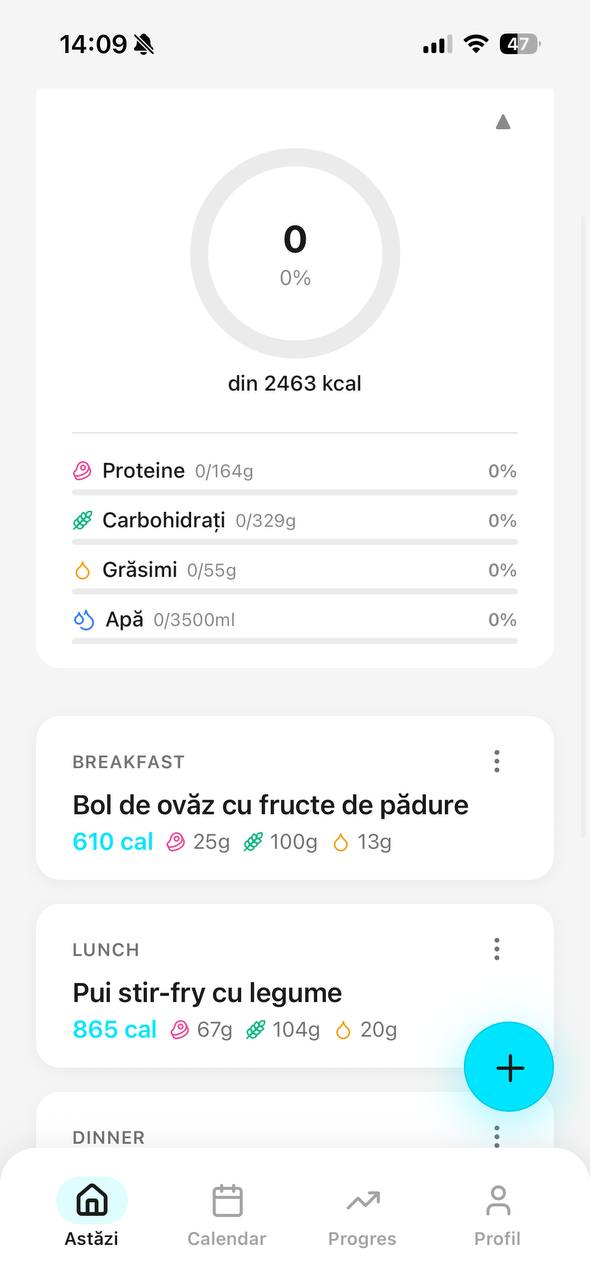Open the three-dot menu for Breakfast
The width and height of the screenshot is (590, 1280).
pyautogui.click(x=496, y=761)
